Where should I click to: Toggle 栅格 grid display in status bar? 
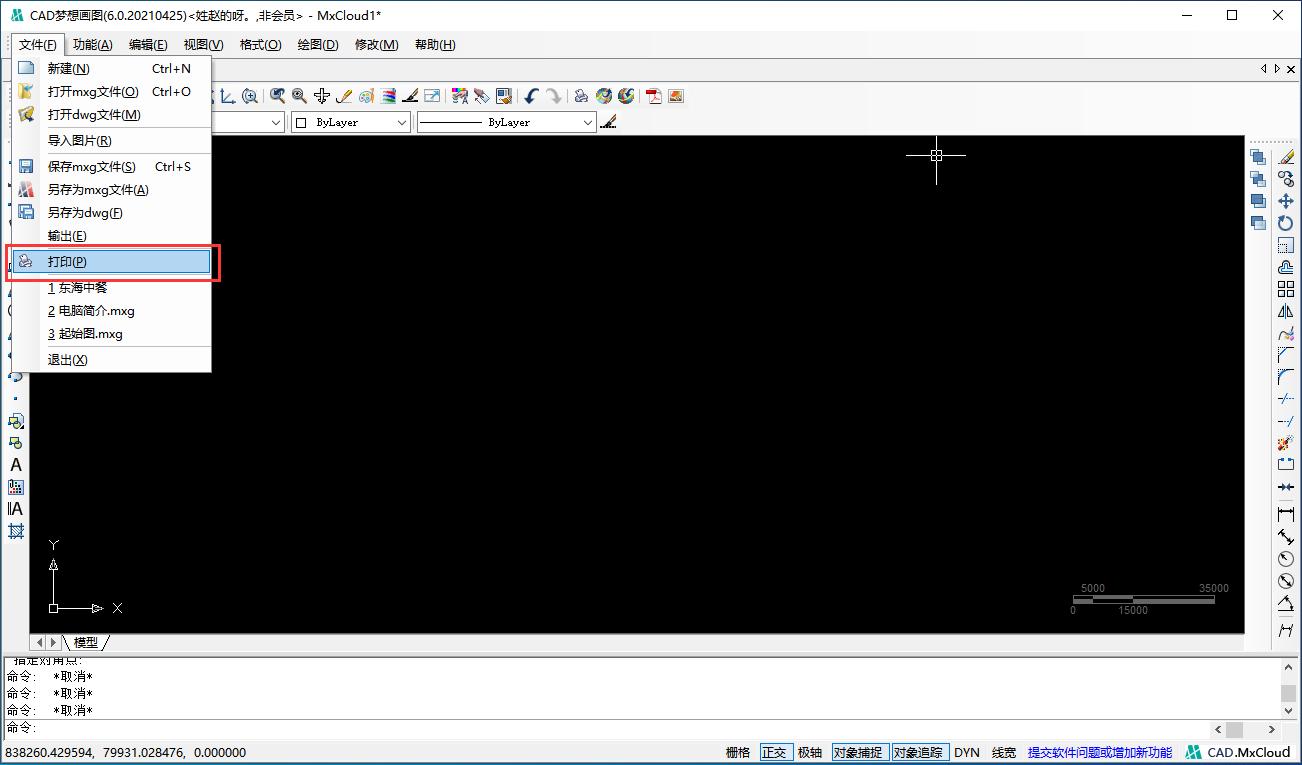[x=738, y=752]
